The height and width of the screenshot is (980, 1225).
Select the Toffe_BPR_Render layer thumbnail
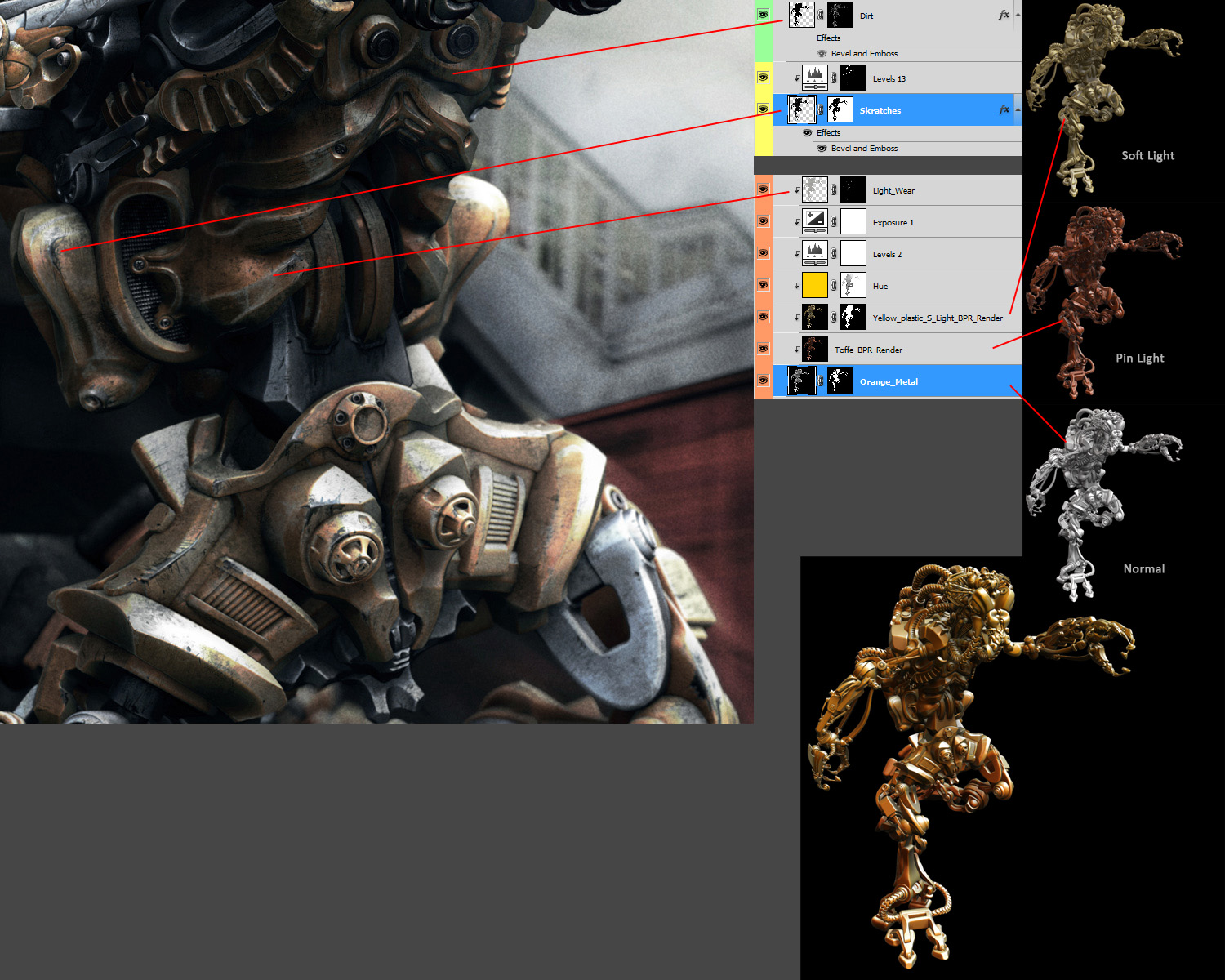(815, 349)
